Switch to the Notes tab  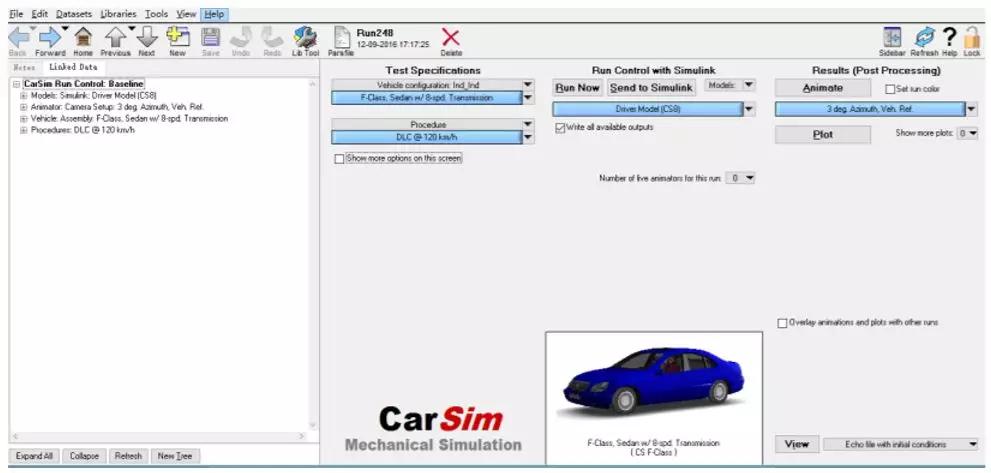click(24, 66)
